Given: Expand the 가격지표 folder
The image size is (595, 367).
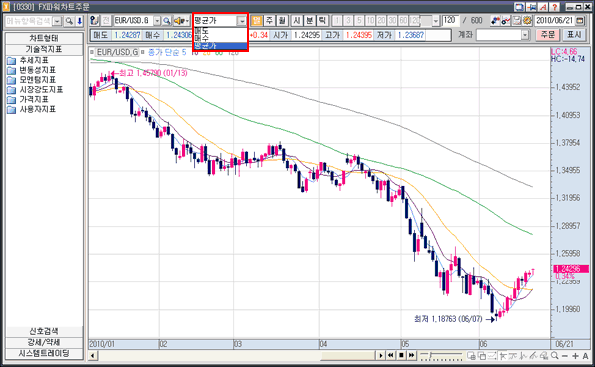Looking at the screenshot, I should point(28,99).
